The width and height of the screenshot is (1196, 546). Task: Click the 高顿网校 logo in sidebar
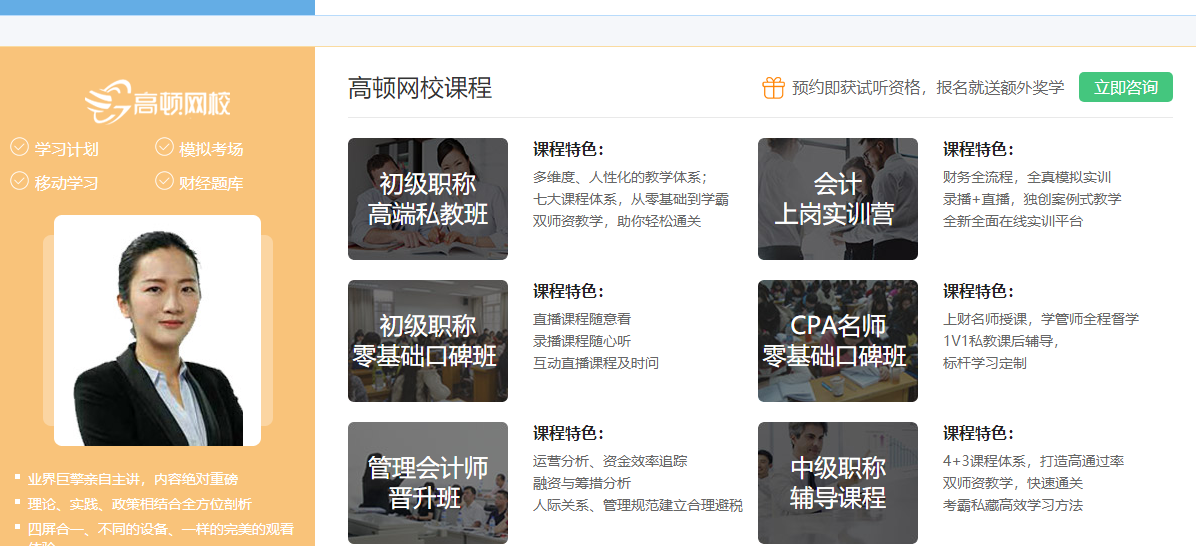coord(158,101)
